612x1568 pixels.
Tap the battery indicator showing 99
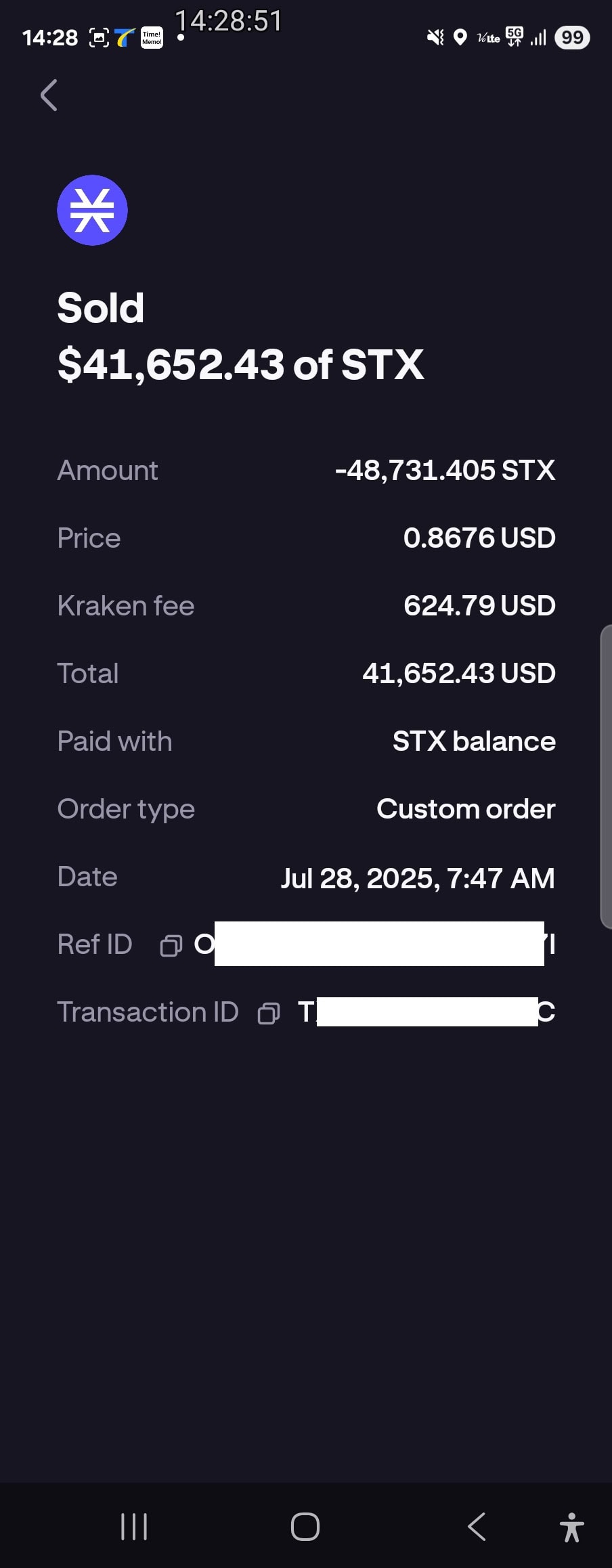point(572,37)
